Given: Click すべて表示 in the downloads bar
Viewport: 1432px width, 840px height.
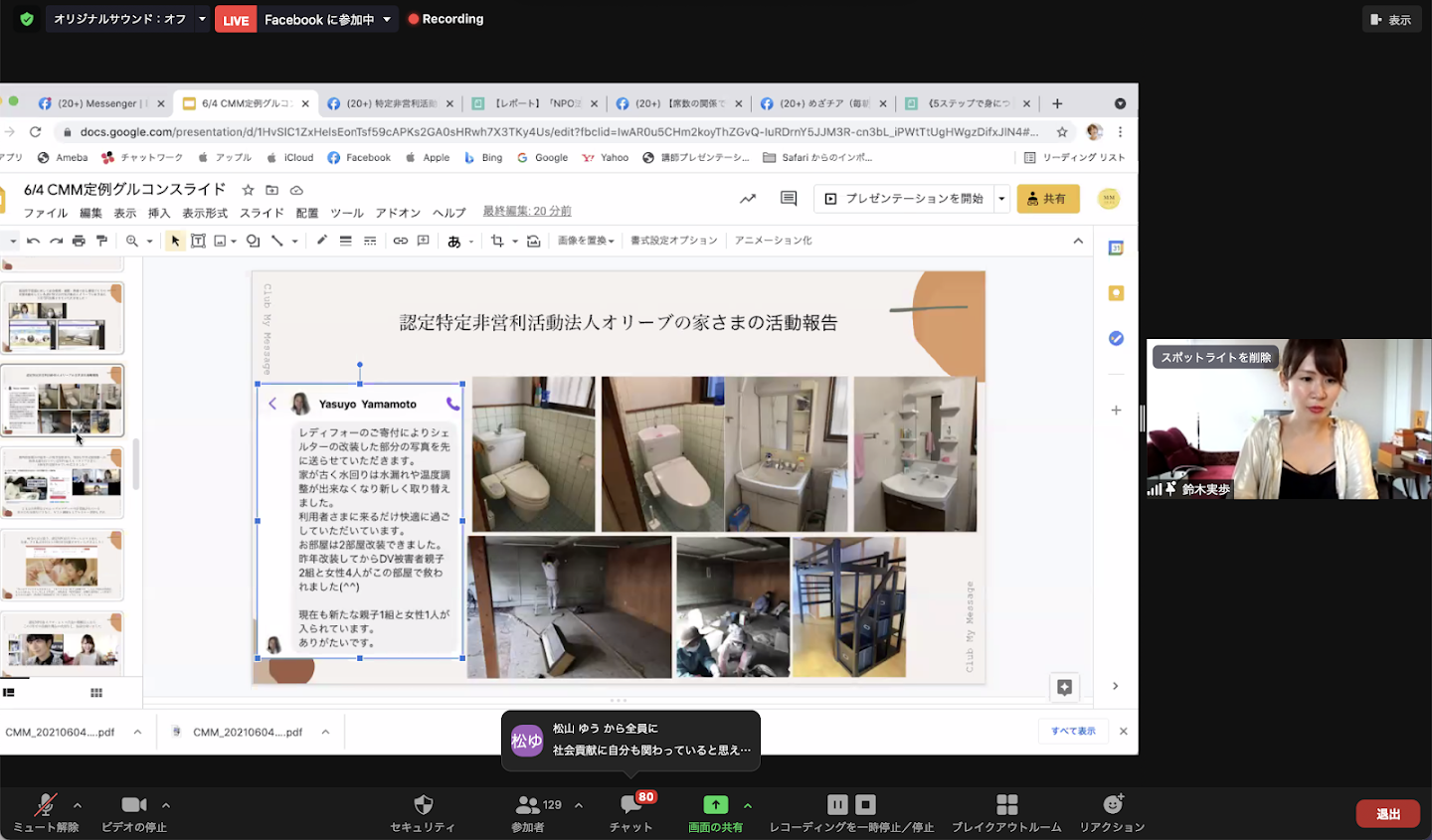Looking at the screenshot, I should [1073, 731].
